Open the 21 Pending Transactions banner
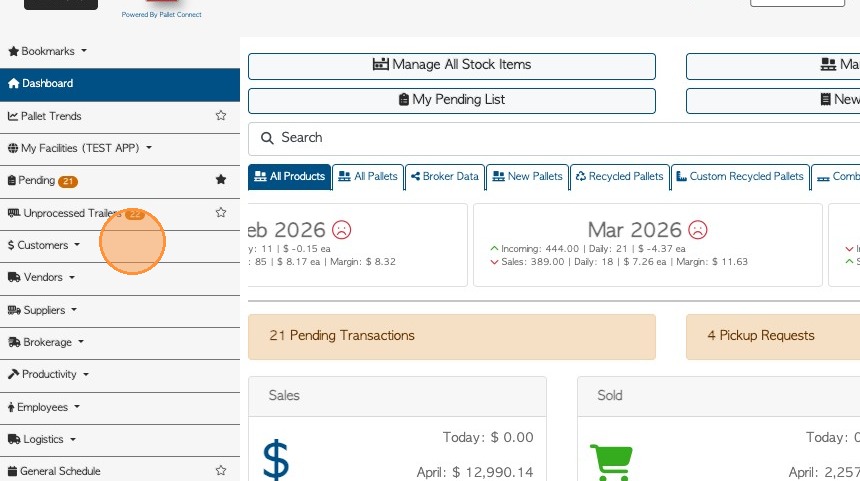Viewport: 860px width, 481px height. click(451, 336)
